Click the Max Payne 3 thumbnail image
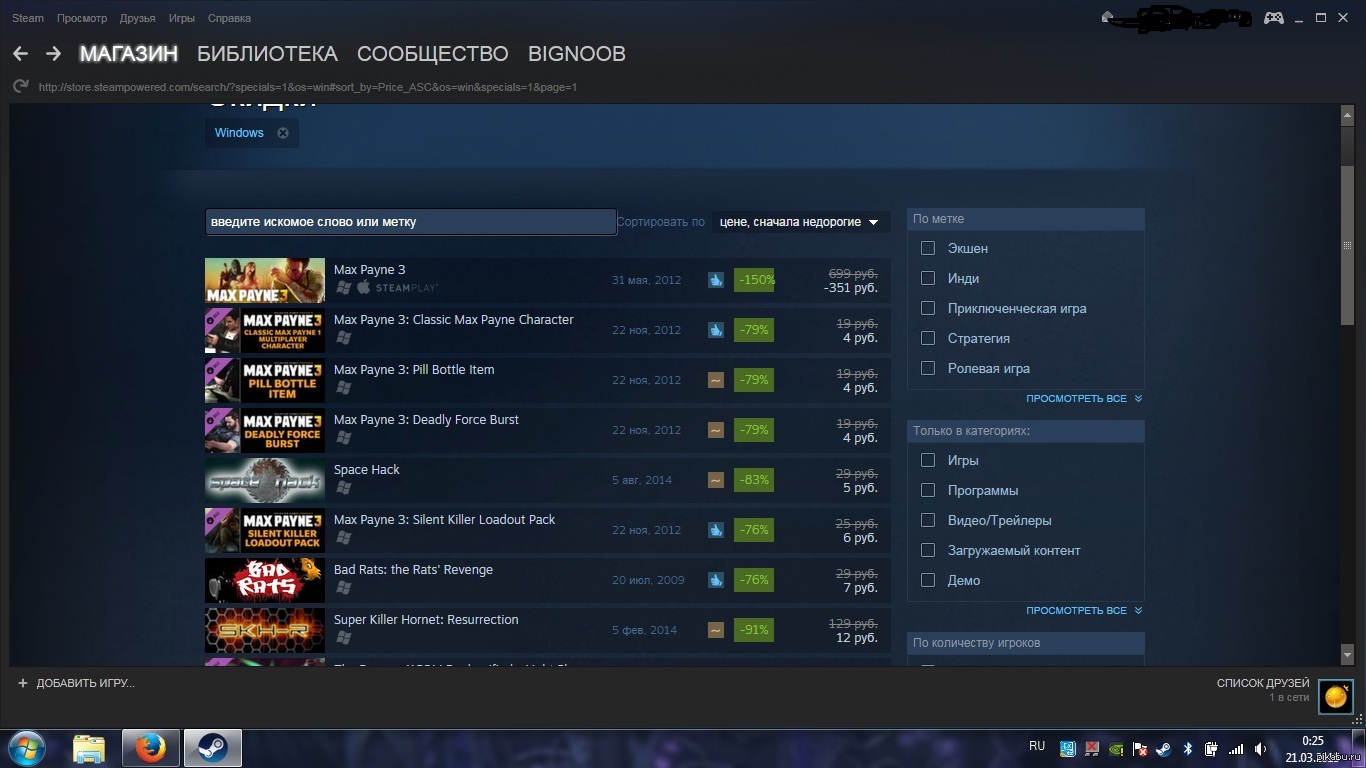Image resolution: width=1366 pixels, height=768 pixels. click(x=265, y=281)
